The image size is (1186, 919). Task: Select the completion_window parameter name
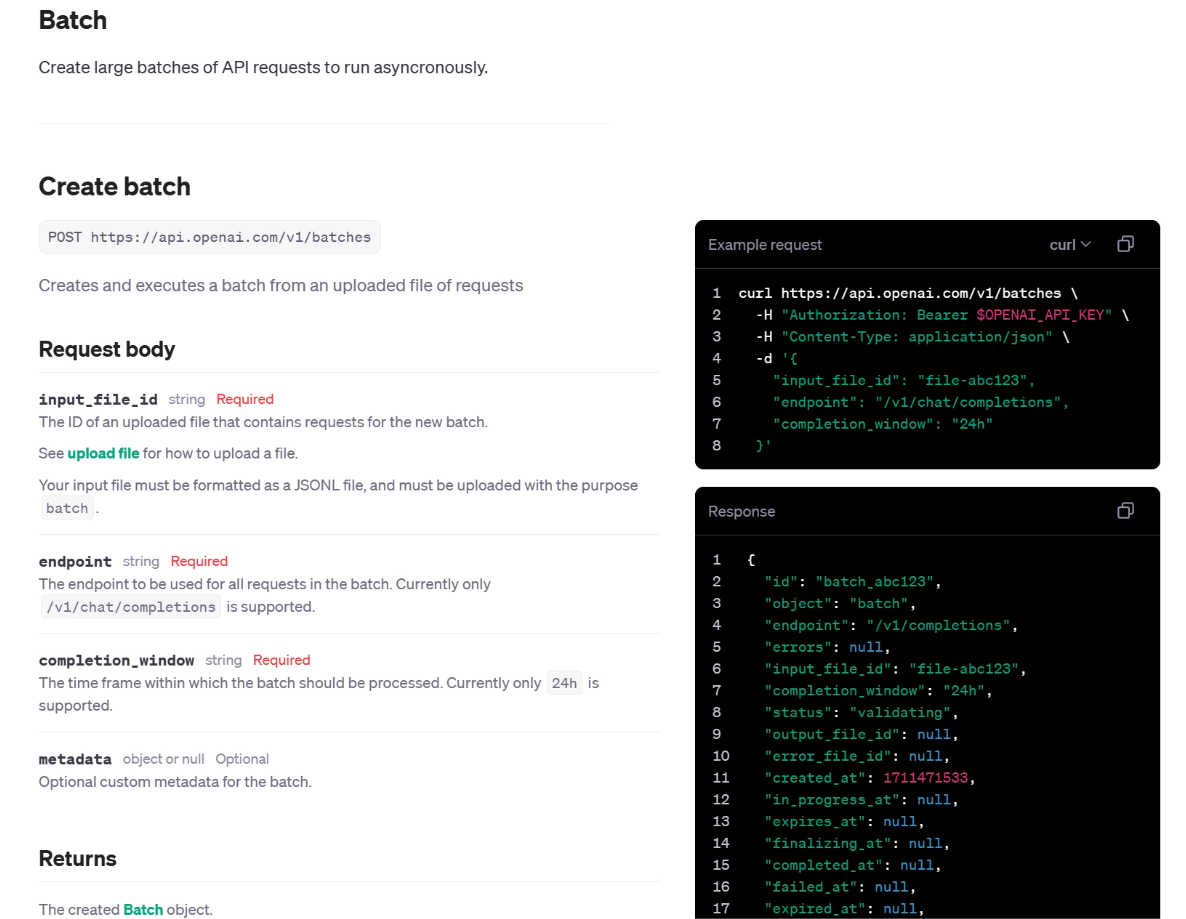tap(116, 660)
